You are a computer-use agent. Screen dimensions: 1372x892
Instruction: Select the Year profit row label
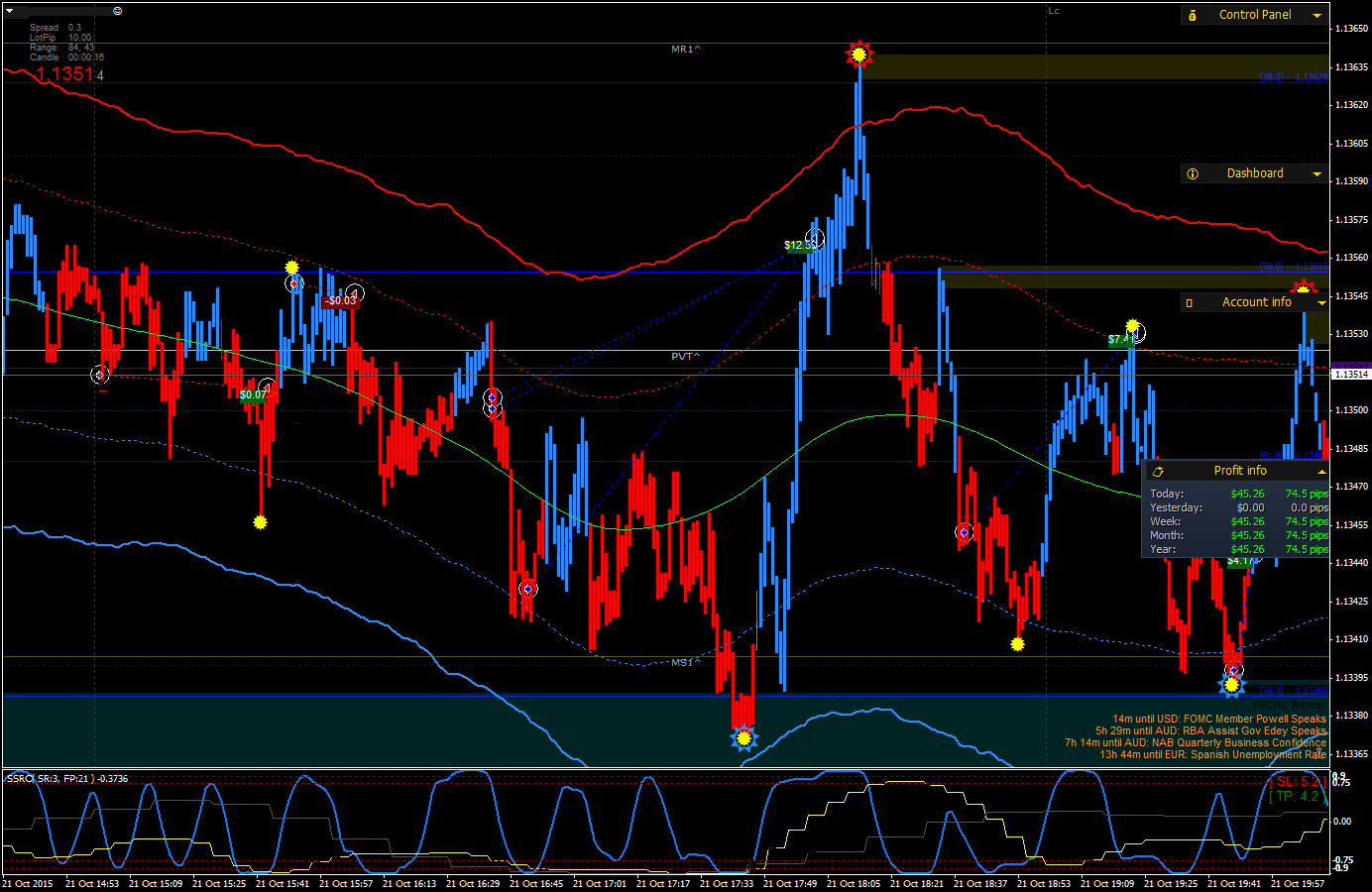pyautogui.click(x=1163, y=549)
